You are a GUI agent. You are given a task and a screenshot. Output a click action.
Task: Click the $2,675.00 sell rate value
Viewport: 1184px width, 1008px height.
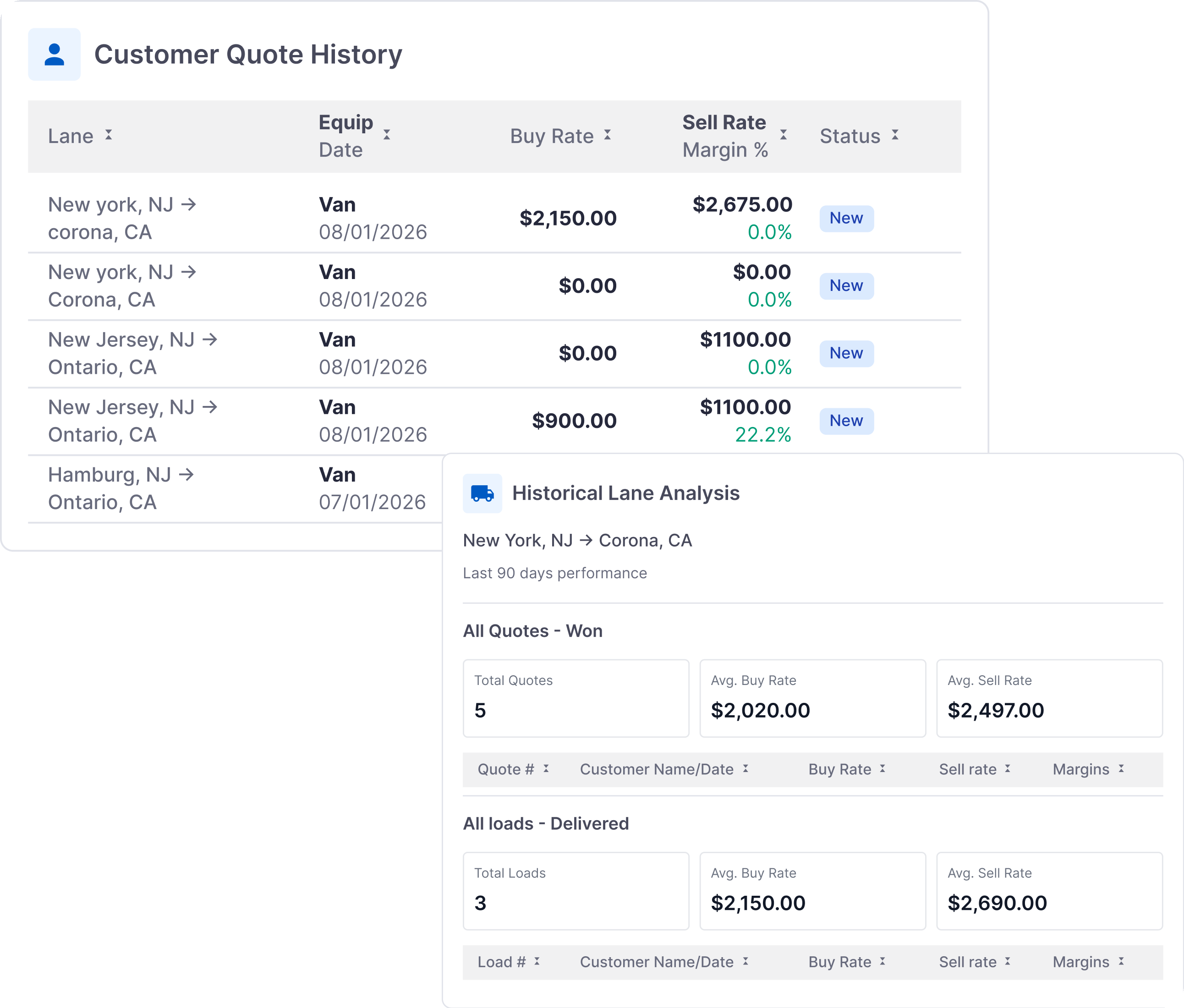(x=742, y=204)
